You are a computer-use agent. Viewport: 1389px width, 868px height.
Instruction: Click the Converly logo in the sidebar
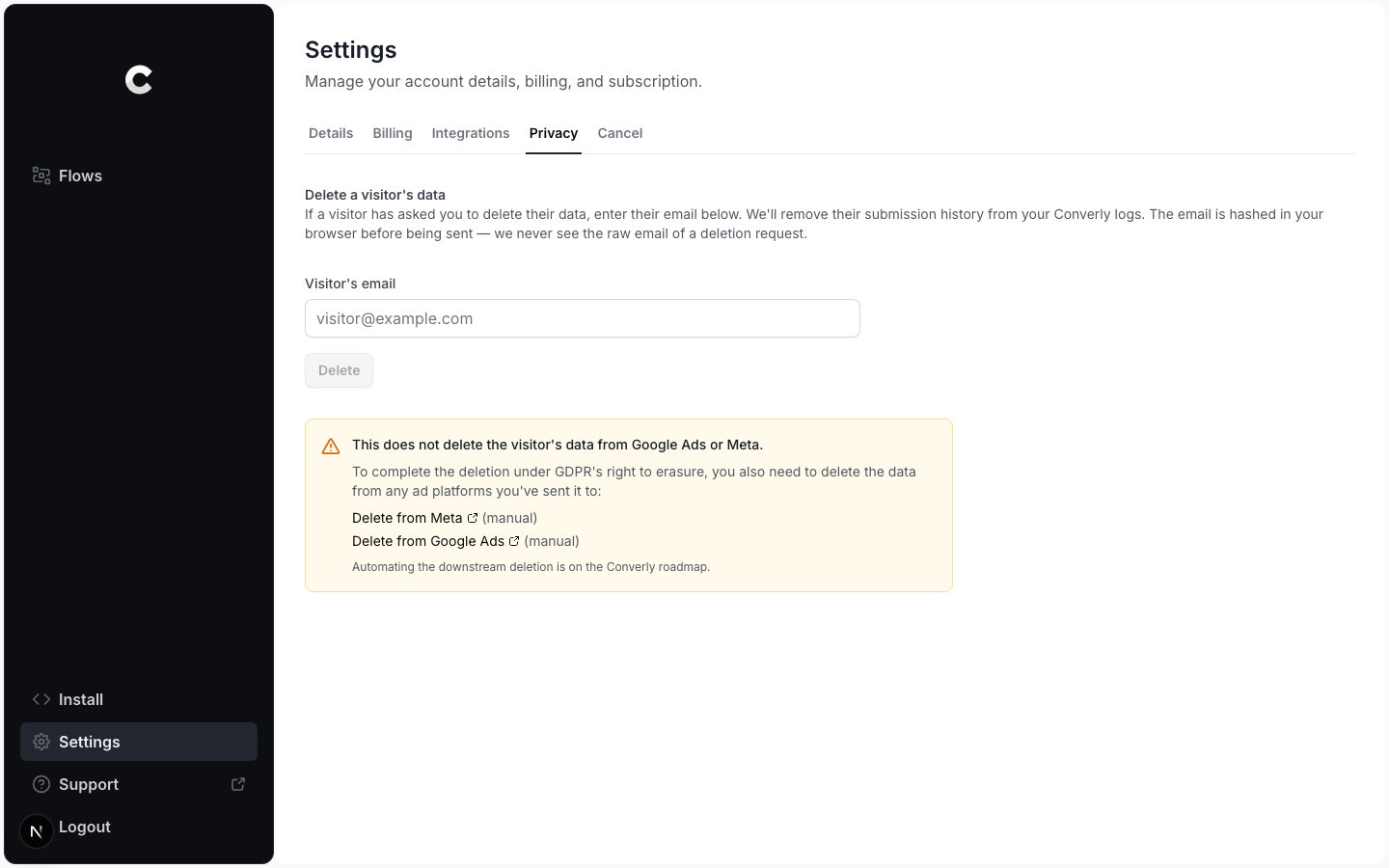pos(139,80)
